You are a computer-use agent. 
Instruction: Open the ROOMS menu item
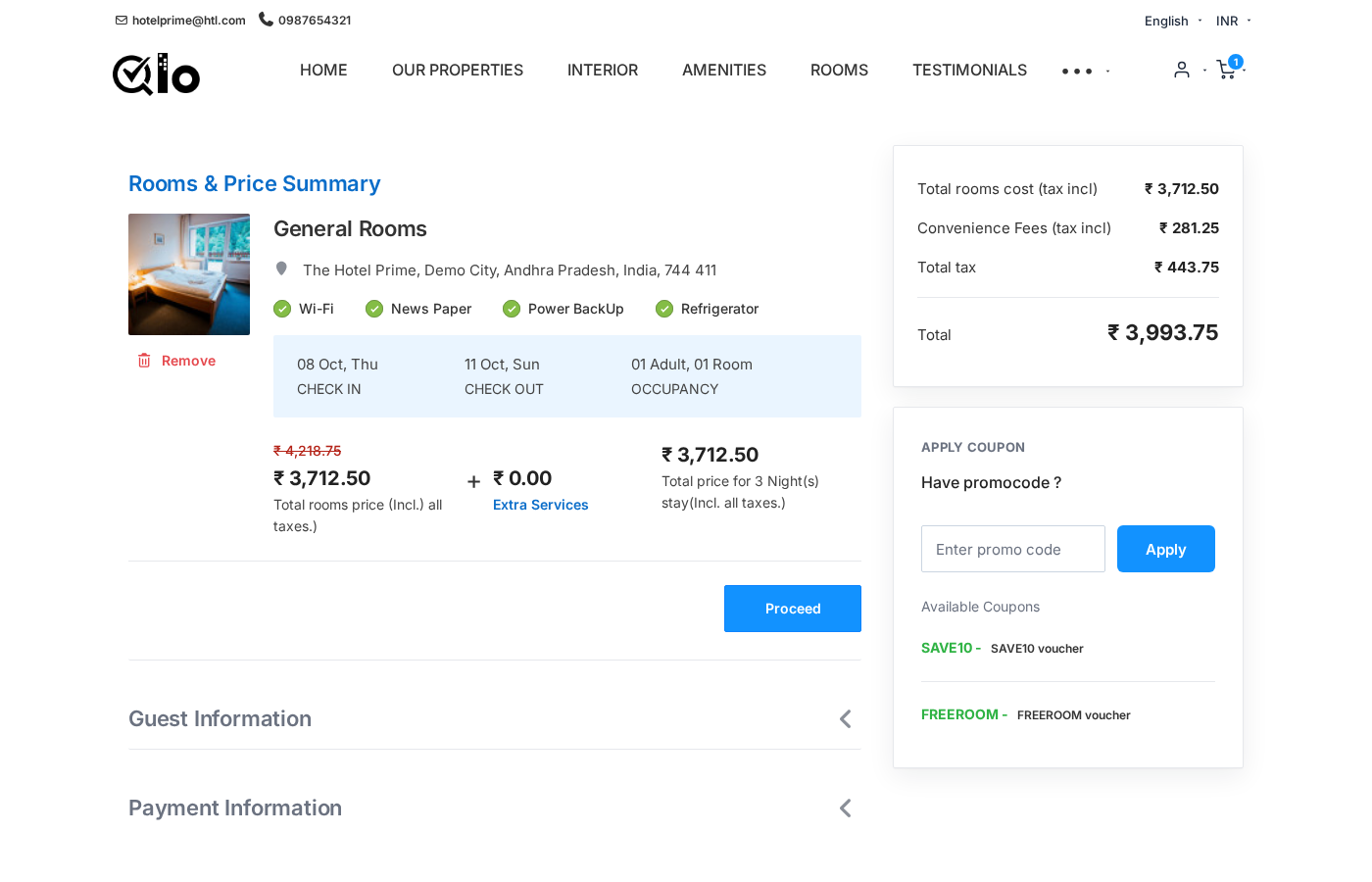(x=839, y=70)
